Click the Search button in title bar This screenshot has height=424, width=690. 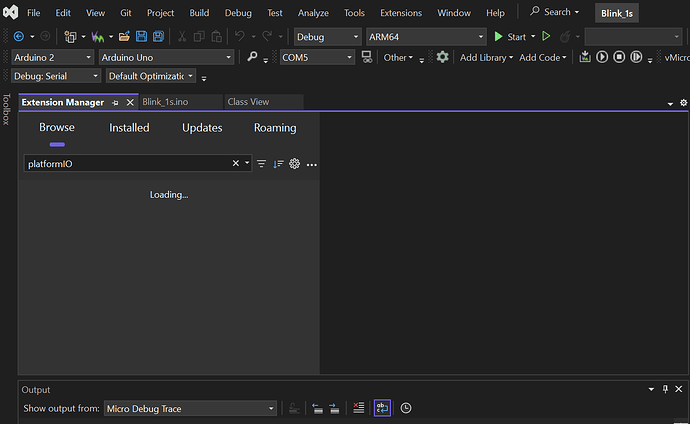554,12
